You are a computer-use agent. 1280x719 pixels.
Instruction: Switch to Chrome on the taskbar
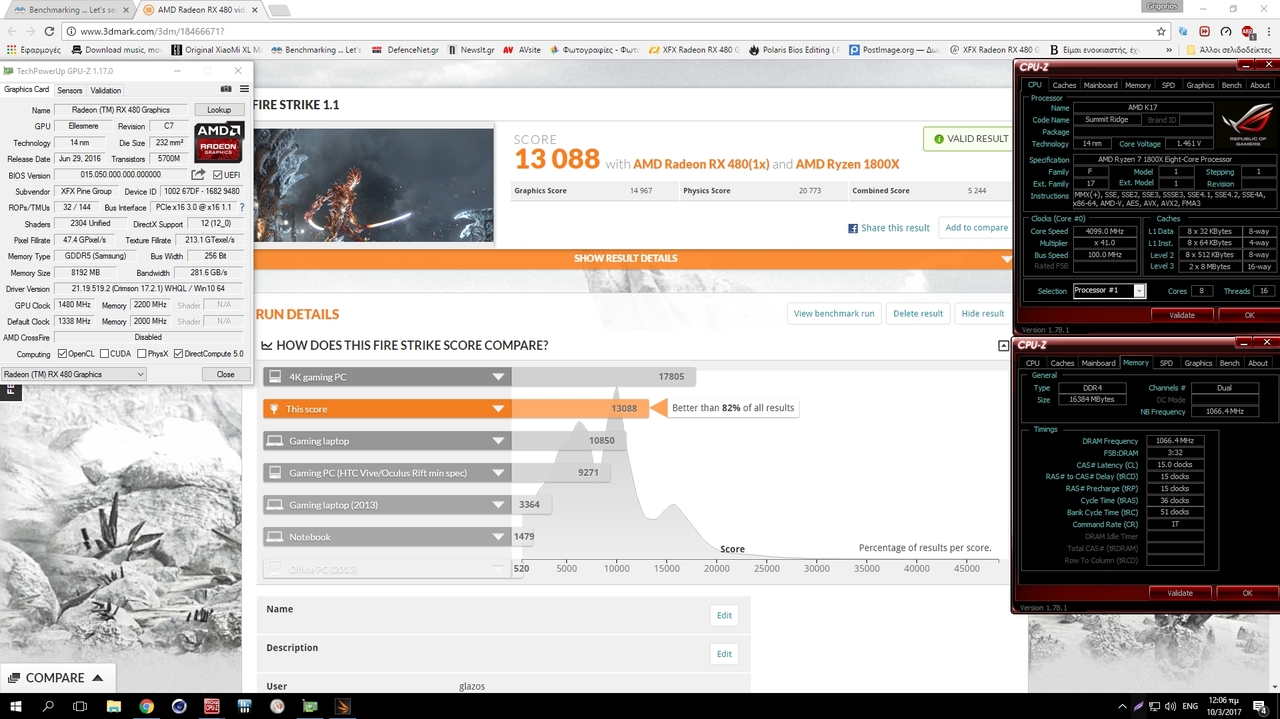pos(146,706)
